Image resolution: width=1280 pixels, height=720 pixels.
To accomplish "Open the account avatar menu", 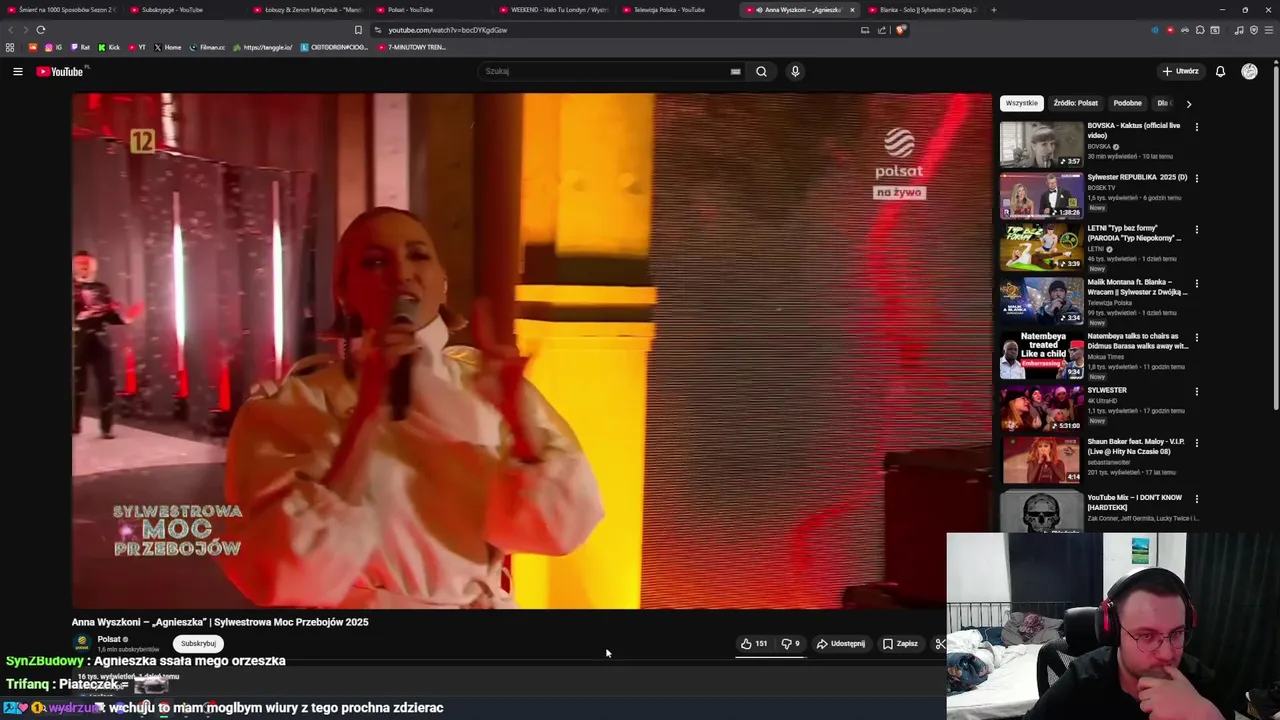I will [1249, 71].
